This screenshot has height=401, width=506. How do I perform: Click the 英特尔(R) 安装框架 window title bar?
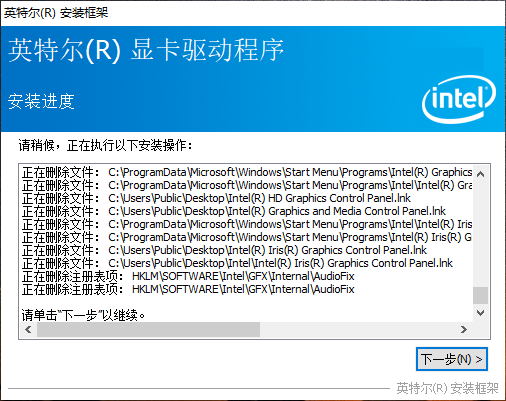tap(253, 13)
